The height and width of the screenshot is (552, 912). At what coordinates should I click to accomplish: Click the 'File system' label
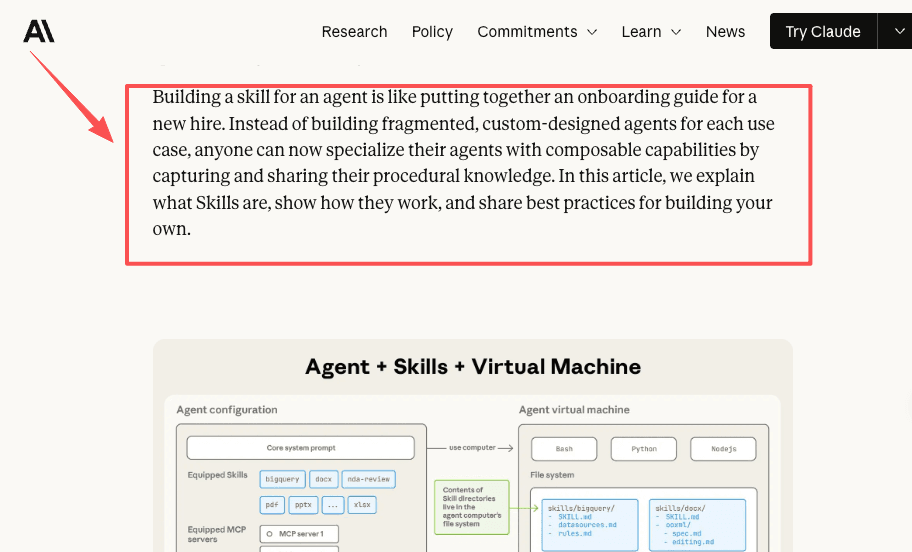(x=552, y=475)
